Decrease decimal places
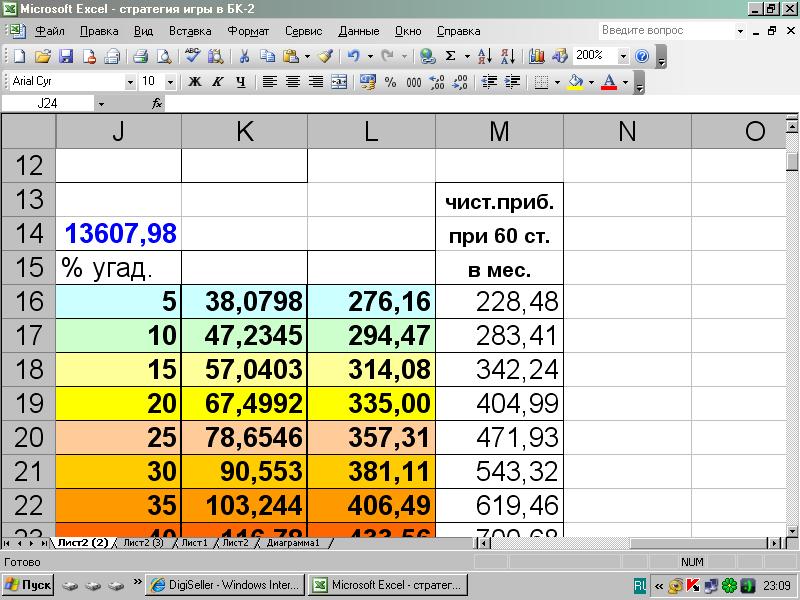Viewport: 800px width, 600px height. tap(460, 82)
